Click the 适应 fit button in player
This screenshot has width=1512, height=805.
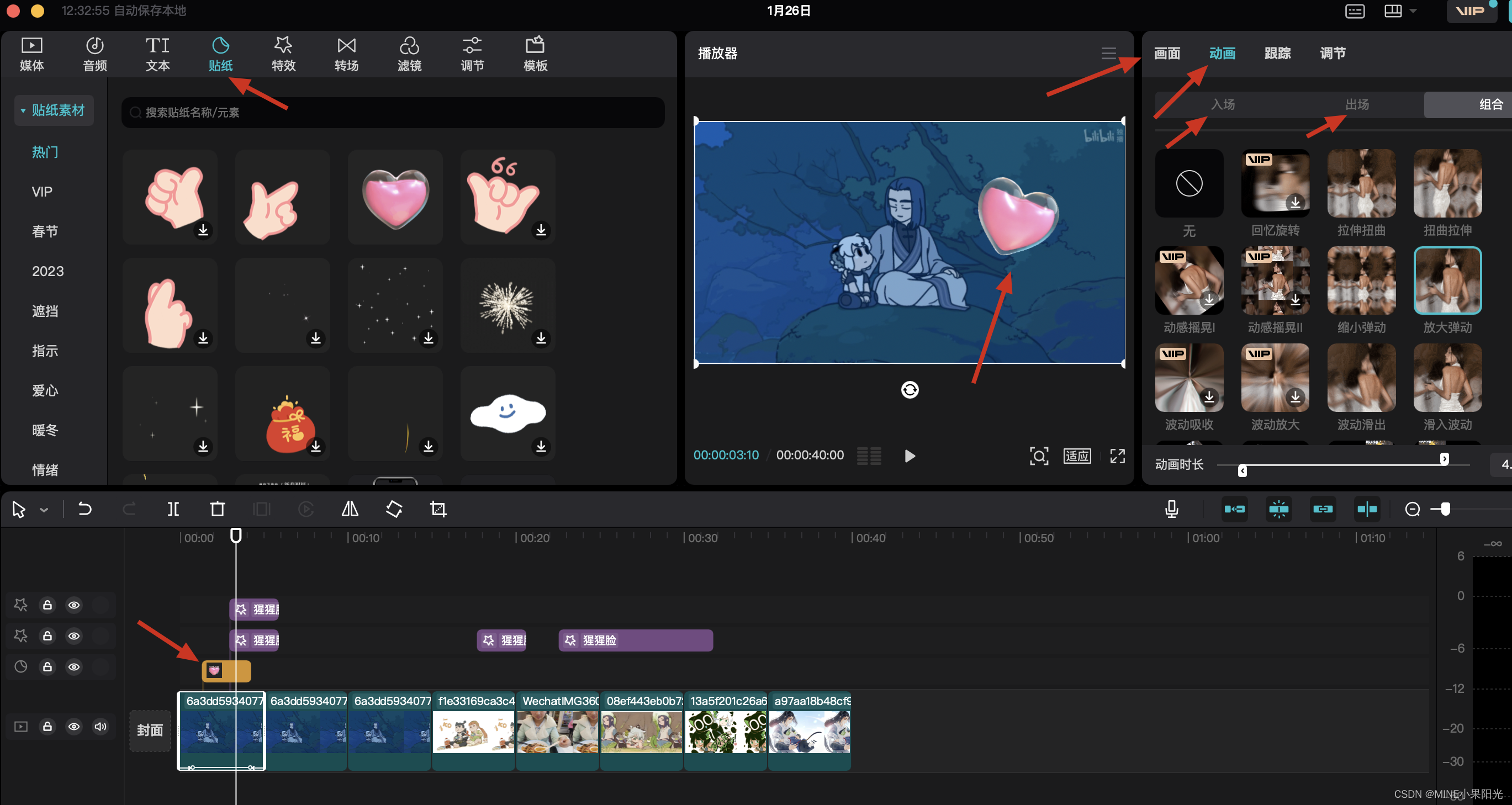point(1076,456)
